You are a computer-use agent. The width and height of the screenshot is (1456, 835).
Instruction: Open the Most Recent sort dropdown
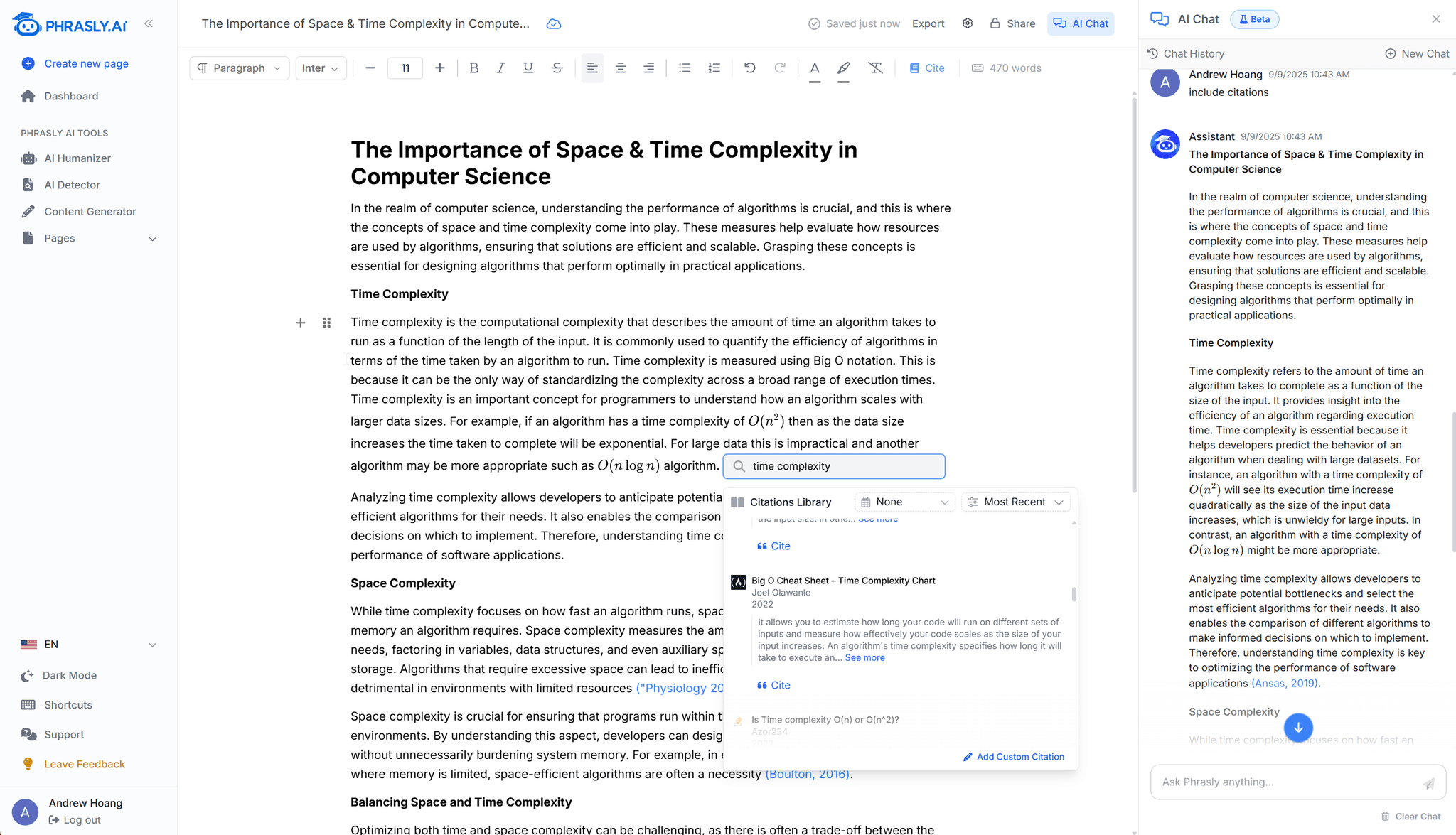pyautogui.click(x=1016, y=502)
